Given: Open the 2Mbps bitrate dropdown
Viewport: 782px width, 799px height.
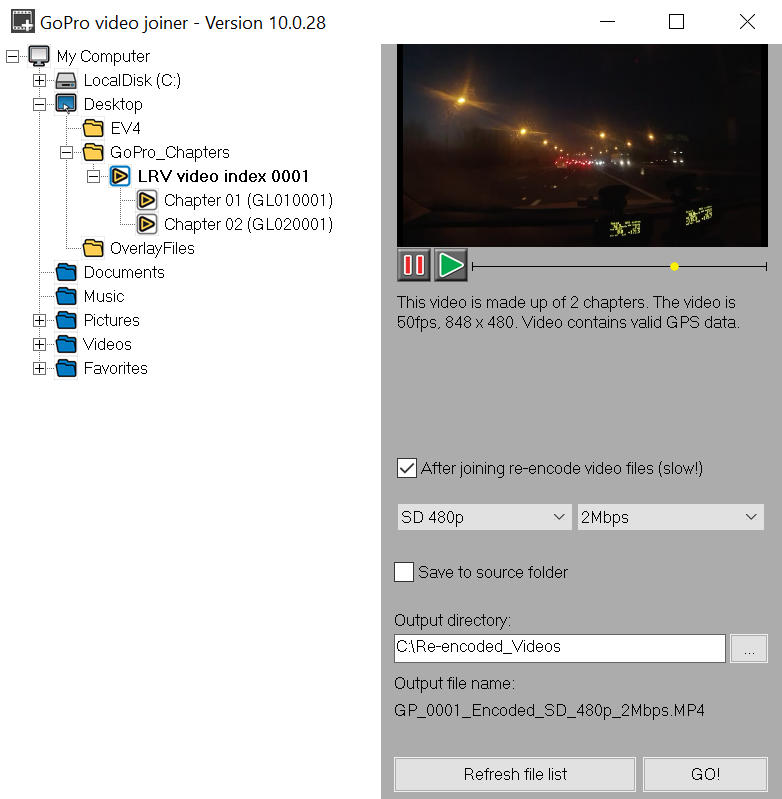Looking at the screenshot, I should tap(670, 517).
